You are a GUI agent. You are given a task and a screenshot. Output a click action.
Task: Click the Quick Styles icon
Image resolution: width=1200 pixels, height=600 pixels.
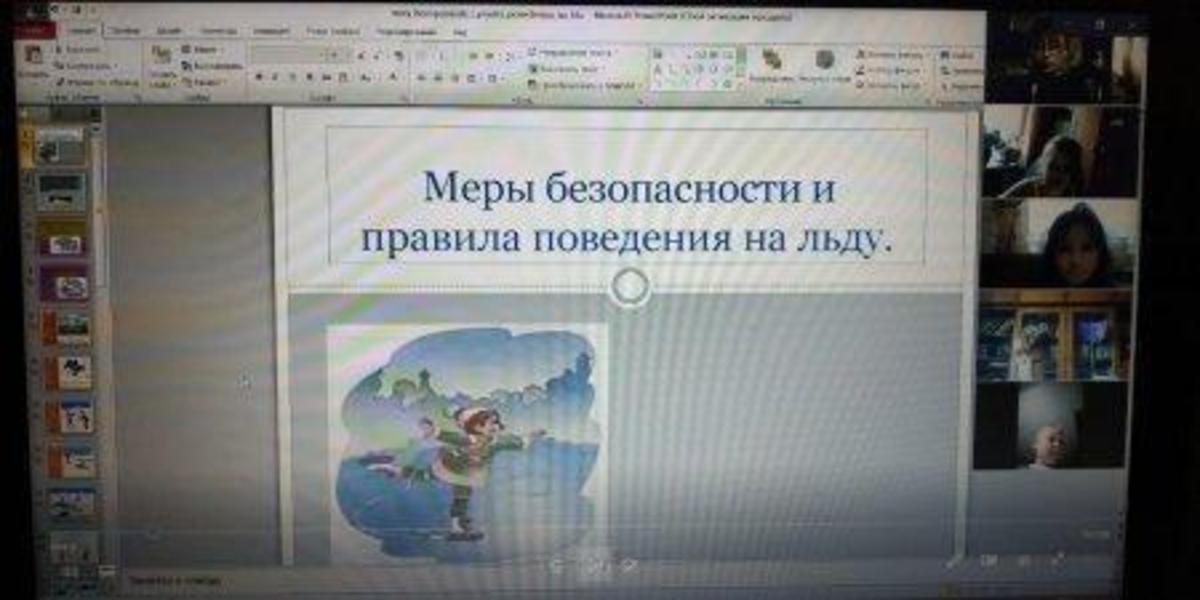tap(826, 61)
